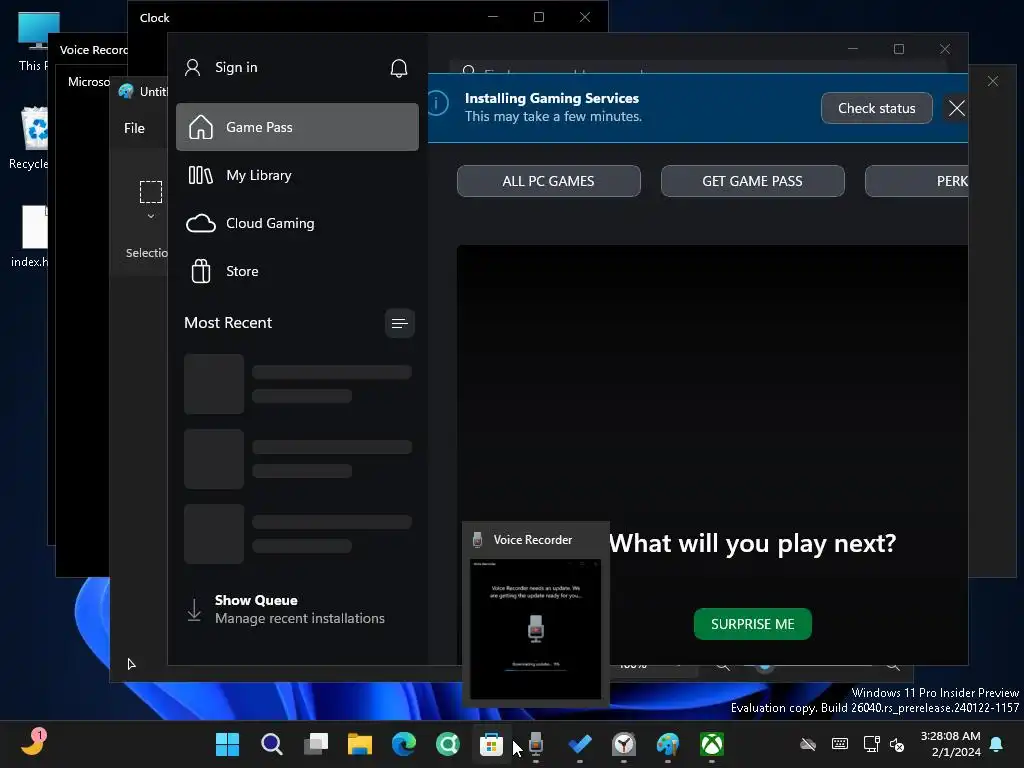This screenshot has width=1024, height=768.
Task: Select the Recycle Bin desktop icon
Action: tap(29, 138)
